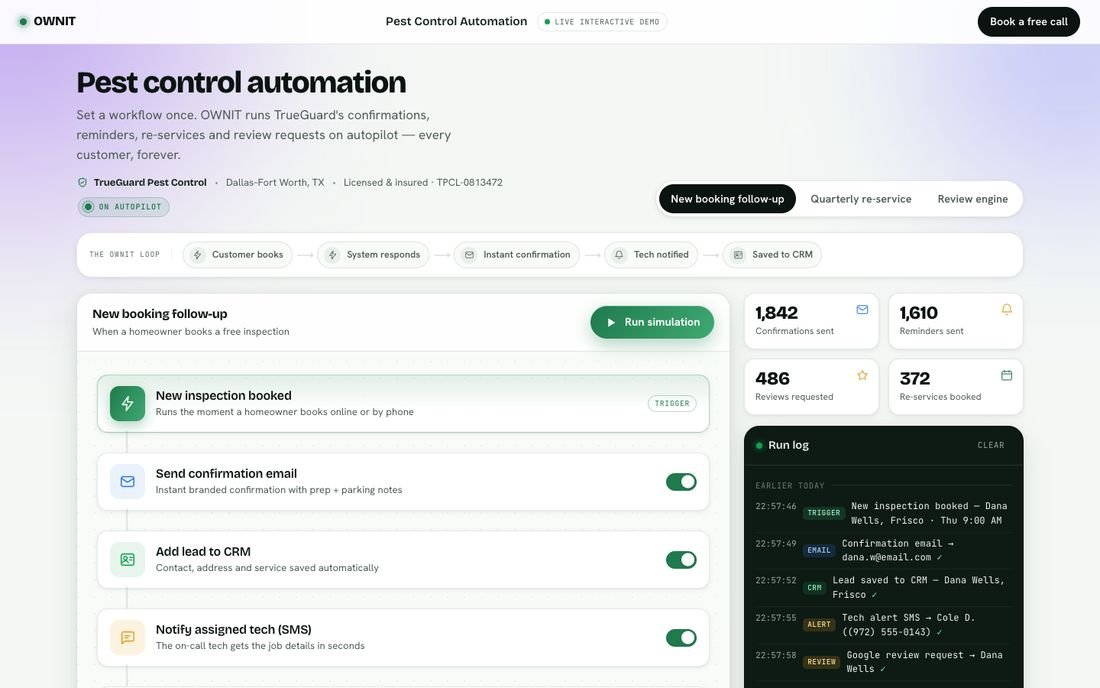Viewport: 1100px width, 688px height.
Task: Click the bell icon in Tech notified step
Action: point(619,255)
